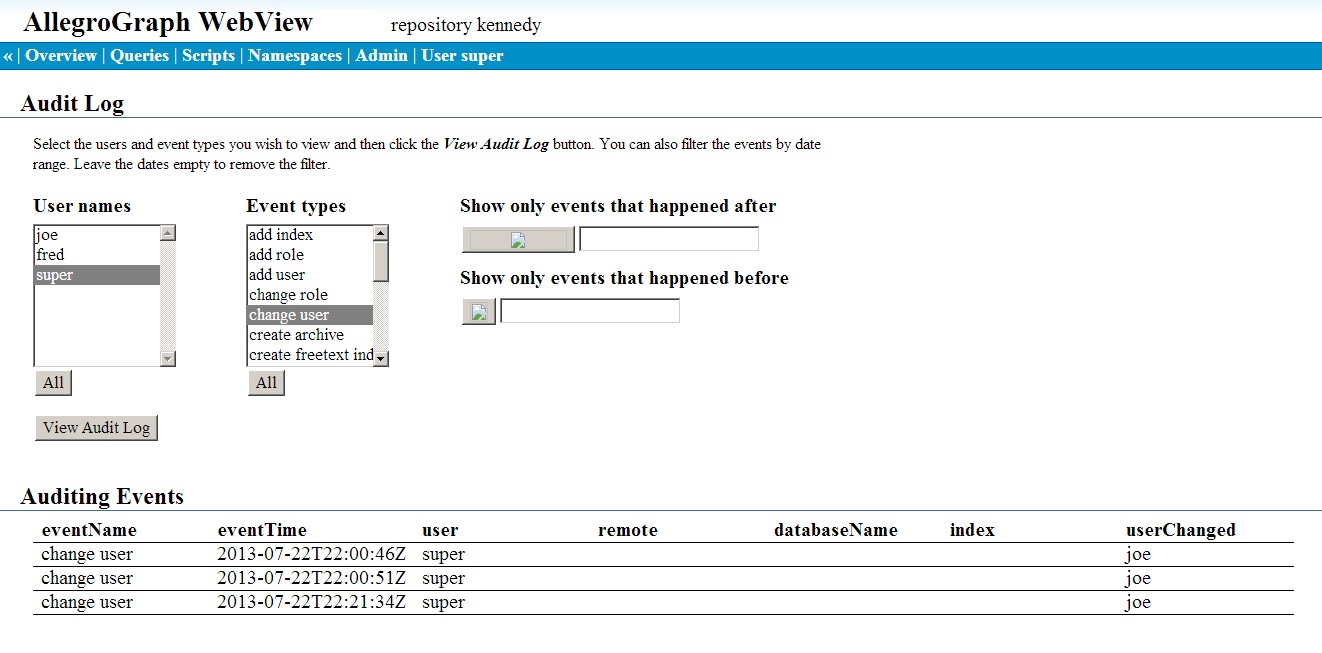Click the View Audit Log button
Screen dimensions: 1322x653
pos(96,427)
